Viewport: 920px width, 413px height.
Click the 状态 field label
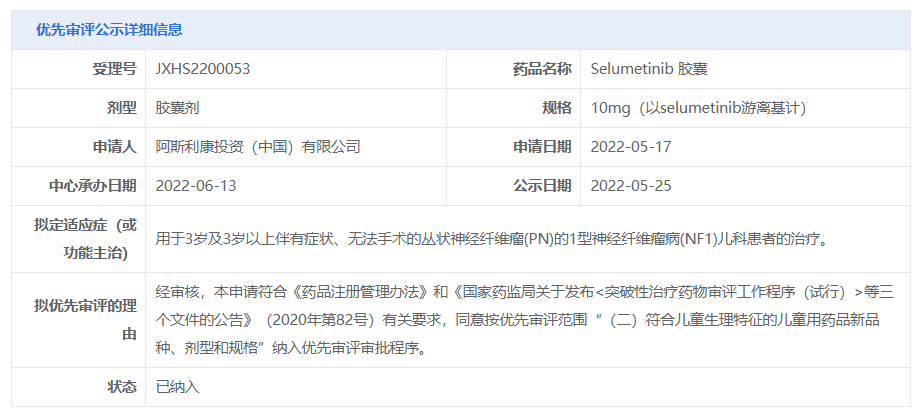(121, 386)
